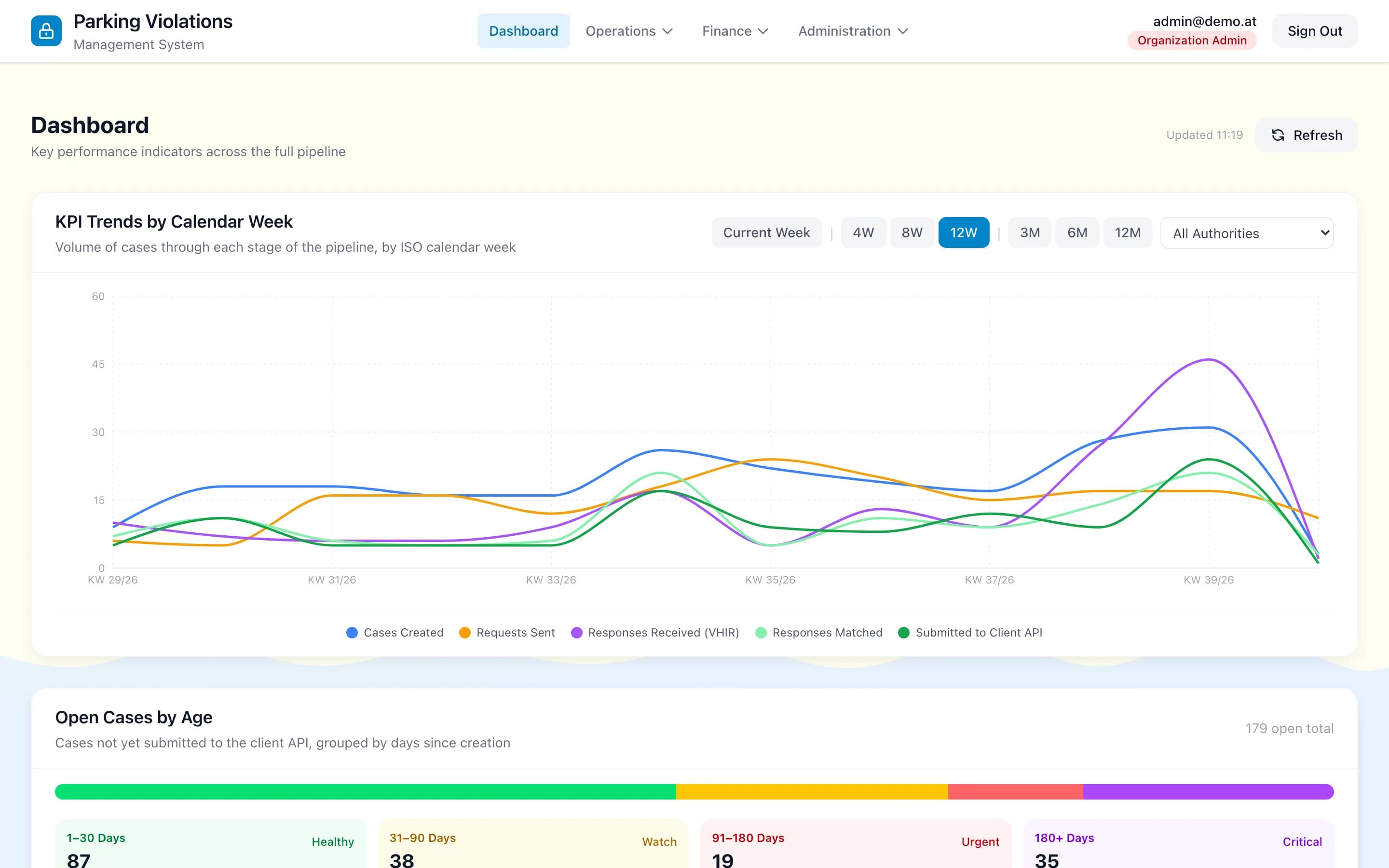The height and width of the screenshot is (868, 1389).
Task: Open the 1–30 Days Healthy card
Action: [x=211, y=844]
